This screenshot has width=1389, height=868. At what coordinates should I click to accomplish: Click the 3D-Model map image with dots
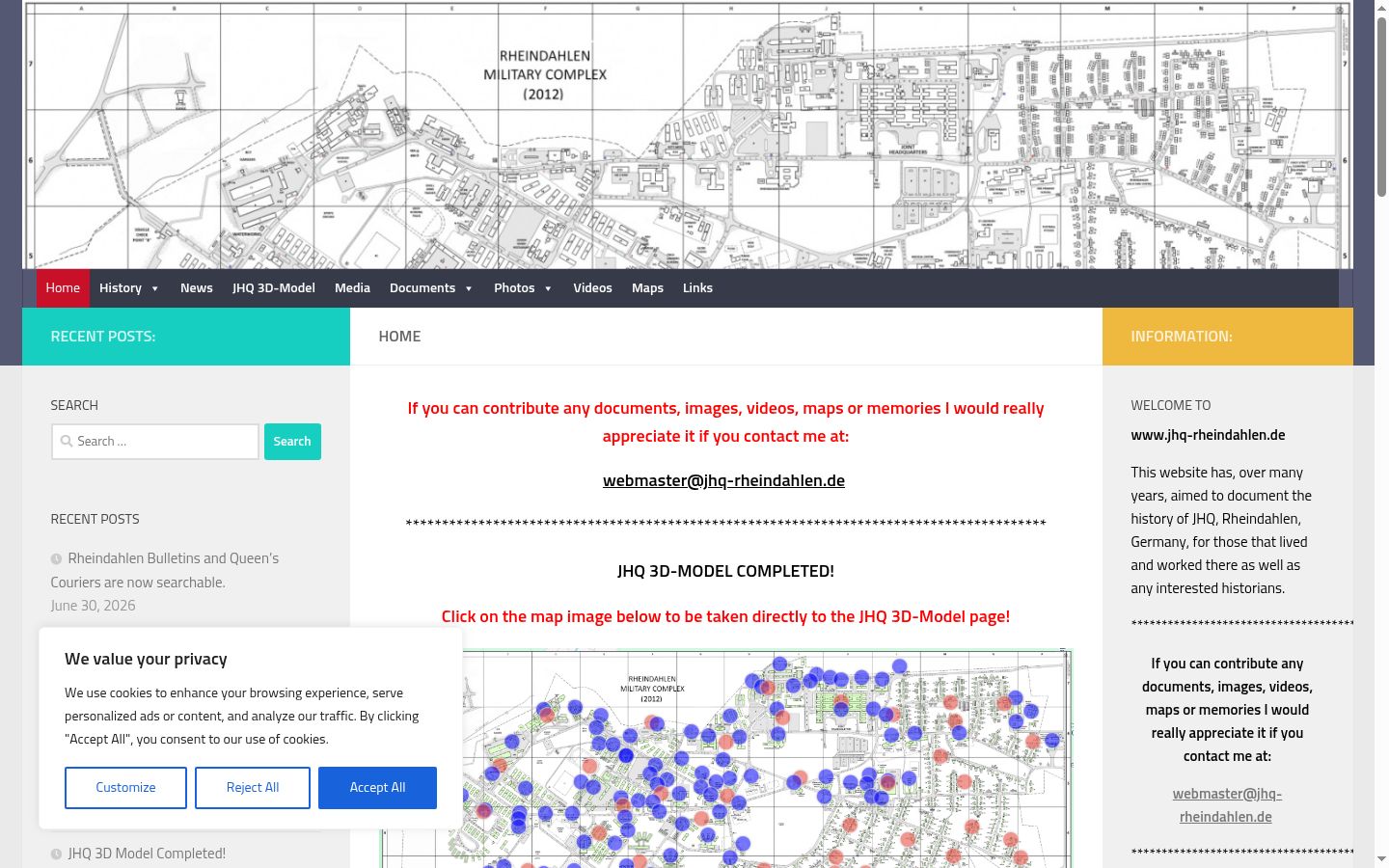coord(725,758)
